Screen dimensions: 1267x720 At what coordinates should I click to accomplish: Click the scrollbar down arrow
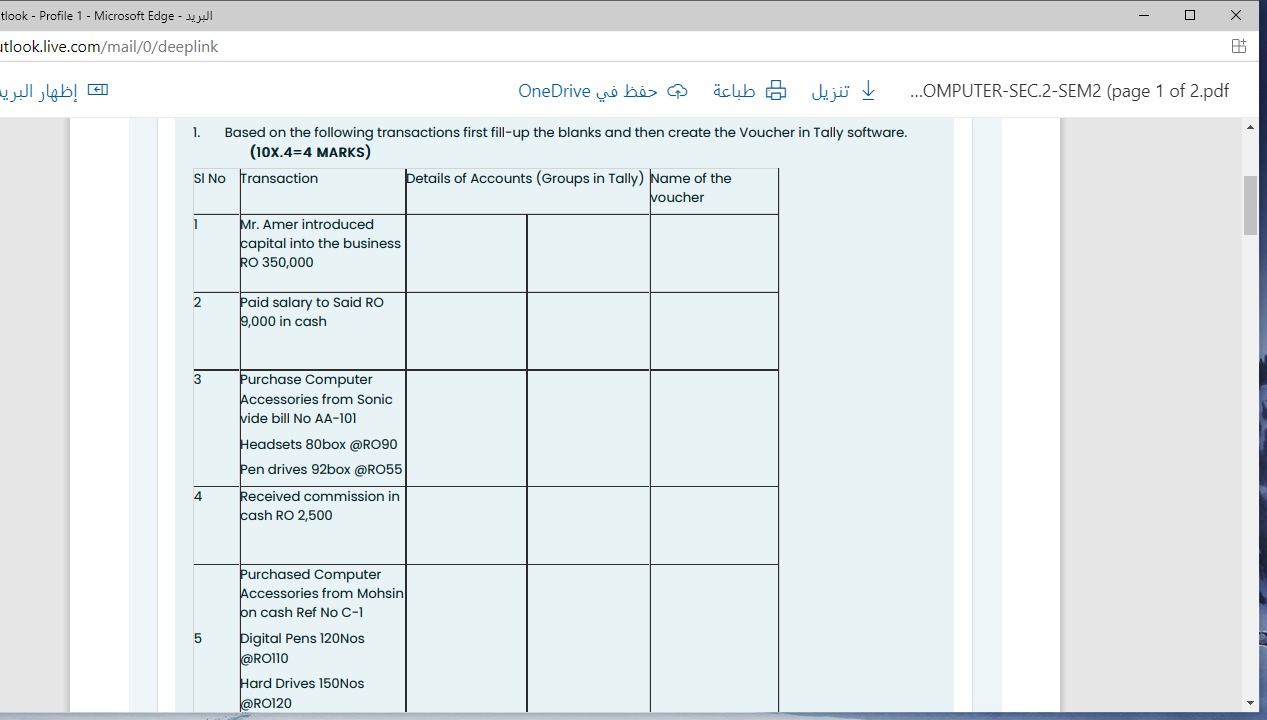pos(1251,703)
